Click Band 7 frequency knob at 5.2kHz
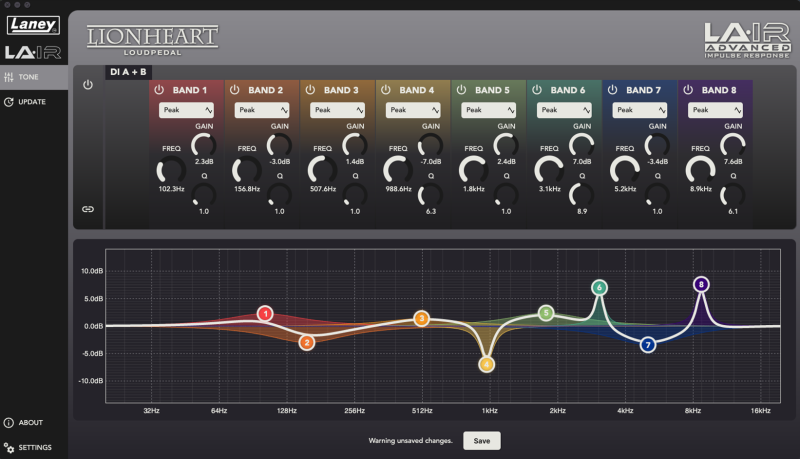This screenshot has width=800, height=459. [x=624, y=170]
